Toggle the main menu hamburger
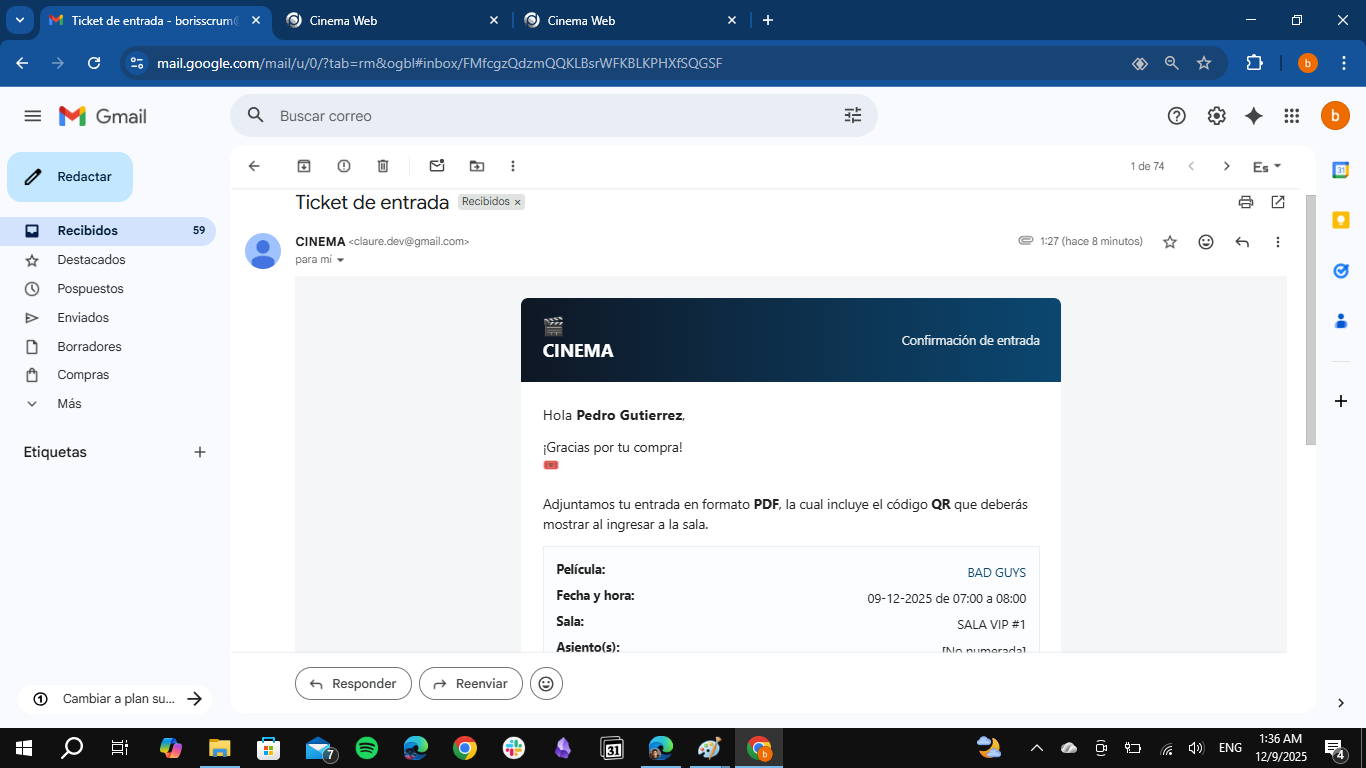1366x768 pixels. point(33,116)
